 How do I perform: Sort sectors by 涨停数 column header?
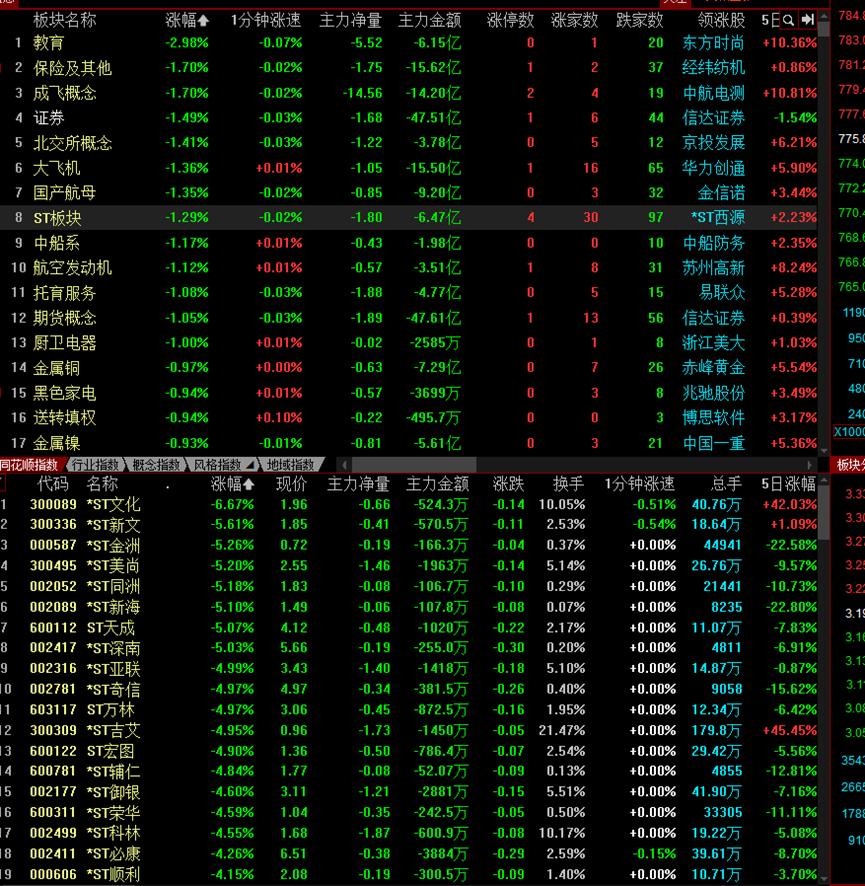tap(510, 21)
